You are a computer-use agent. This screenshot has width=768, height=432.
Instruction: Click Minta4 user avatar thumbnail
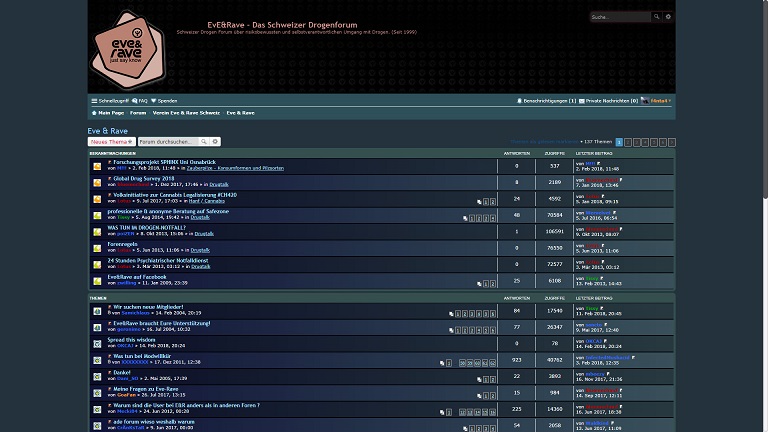point(645,100)
